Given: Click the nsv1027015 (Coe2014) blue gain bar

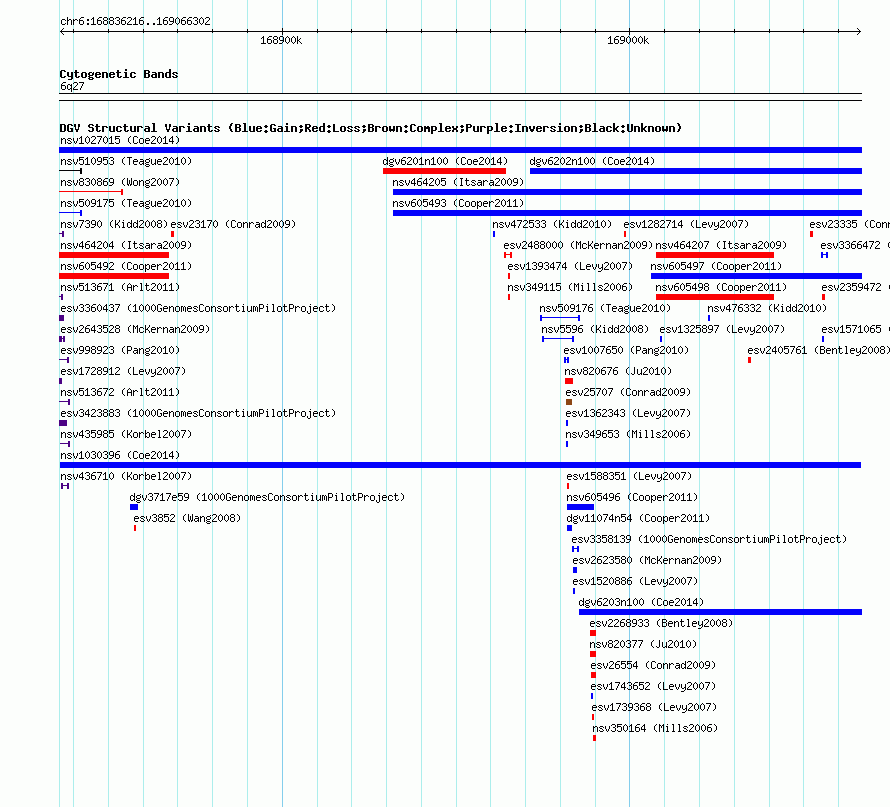Looking at the screenshot, I should pyautogui.click(x=460, y=150).
